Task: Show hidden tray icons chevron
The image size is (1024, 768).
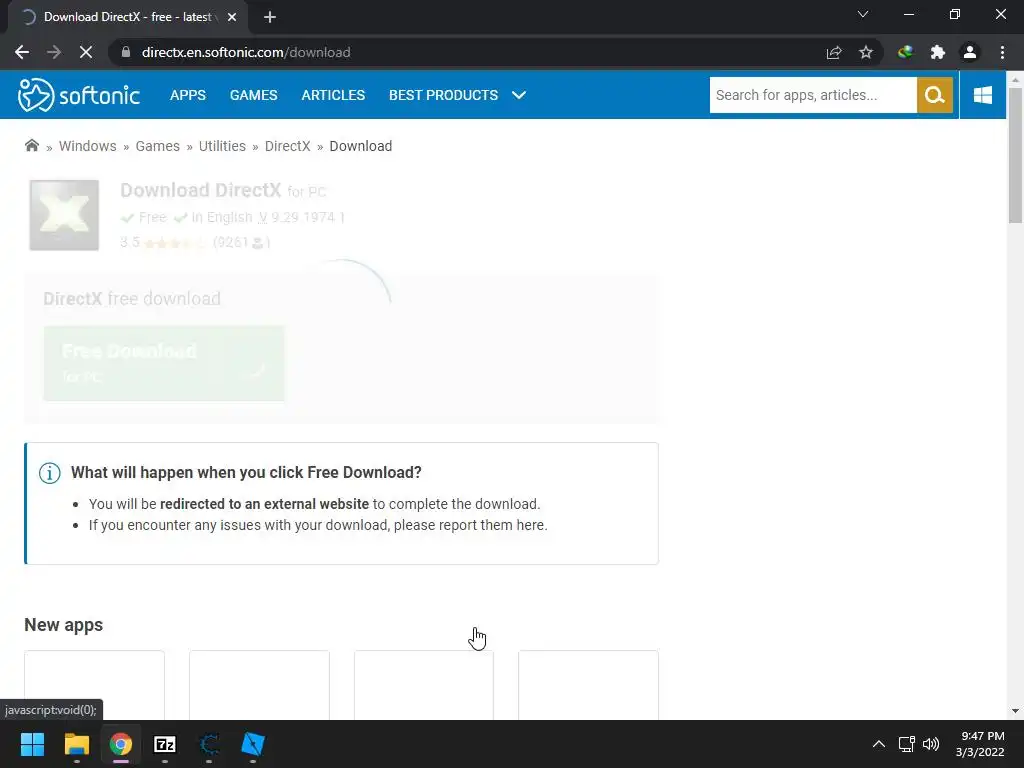Action: [879, 744]
